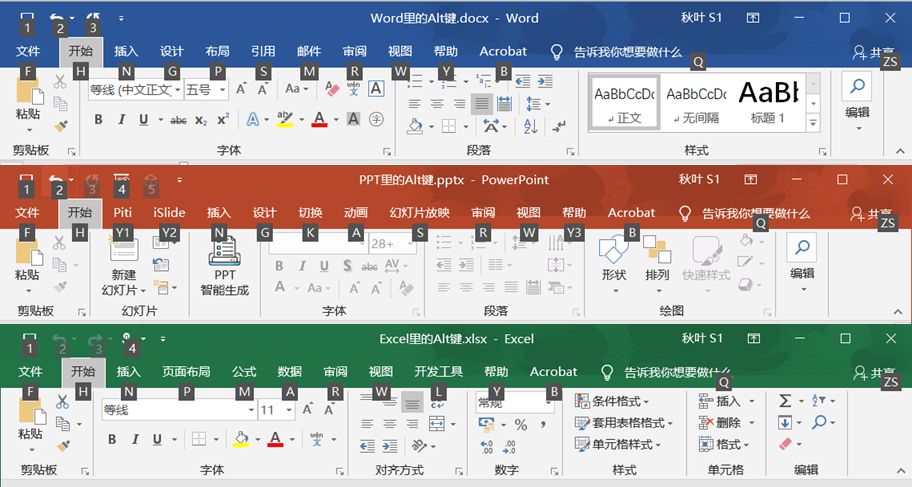Open Word font dialog launcher
The image size is (912, 487).
click(x=387, y=151)
